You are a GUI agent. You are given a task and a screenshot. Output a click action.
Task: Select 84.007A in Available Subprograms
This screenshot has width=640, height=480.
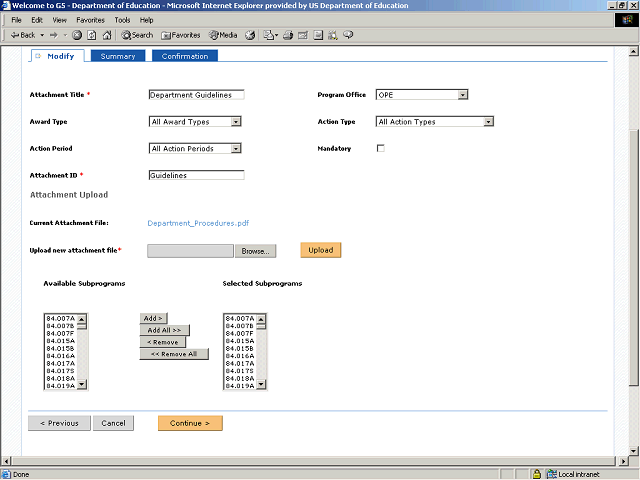click(x=60, y=318)
